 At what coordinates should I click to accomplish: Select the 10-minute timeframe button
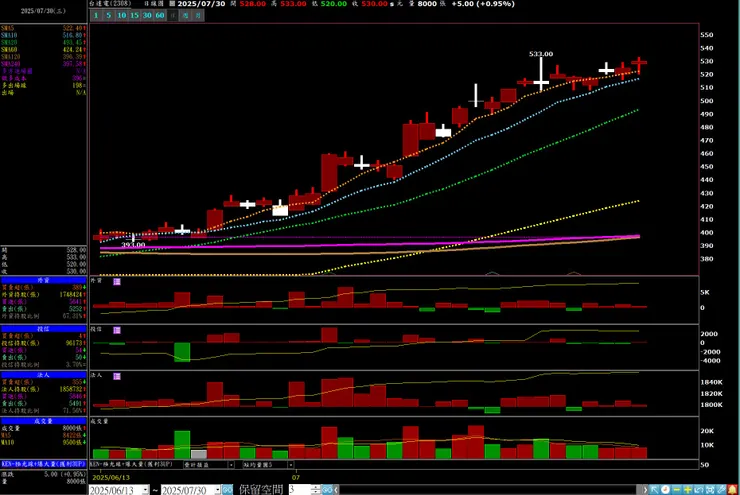121,16
